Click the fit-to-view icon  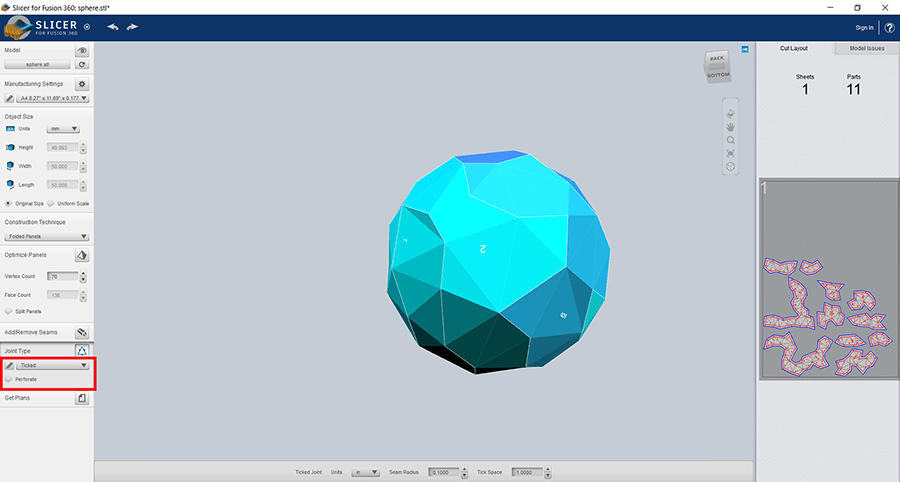[731, 153]
